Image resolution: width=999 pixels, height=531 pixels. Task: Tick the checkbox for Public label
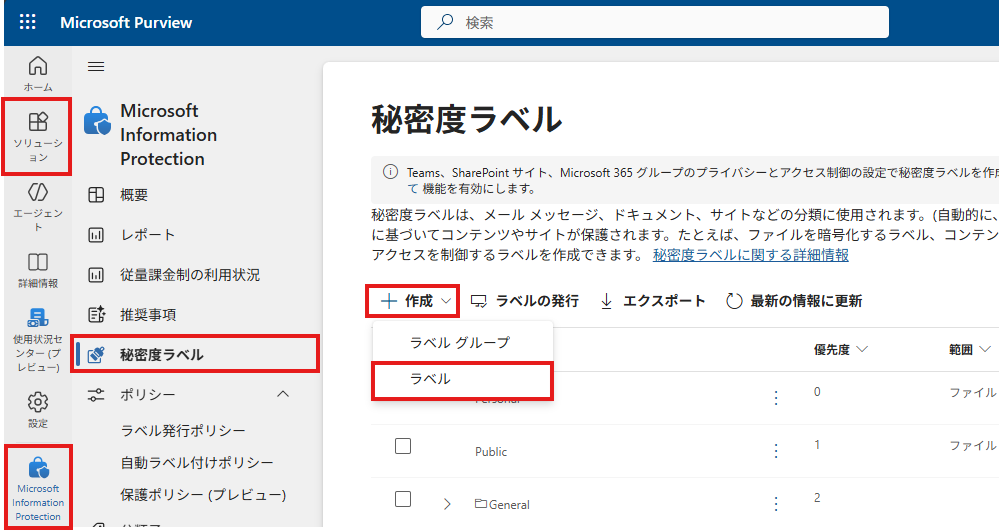click(403, 446)
